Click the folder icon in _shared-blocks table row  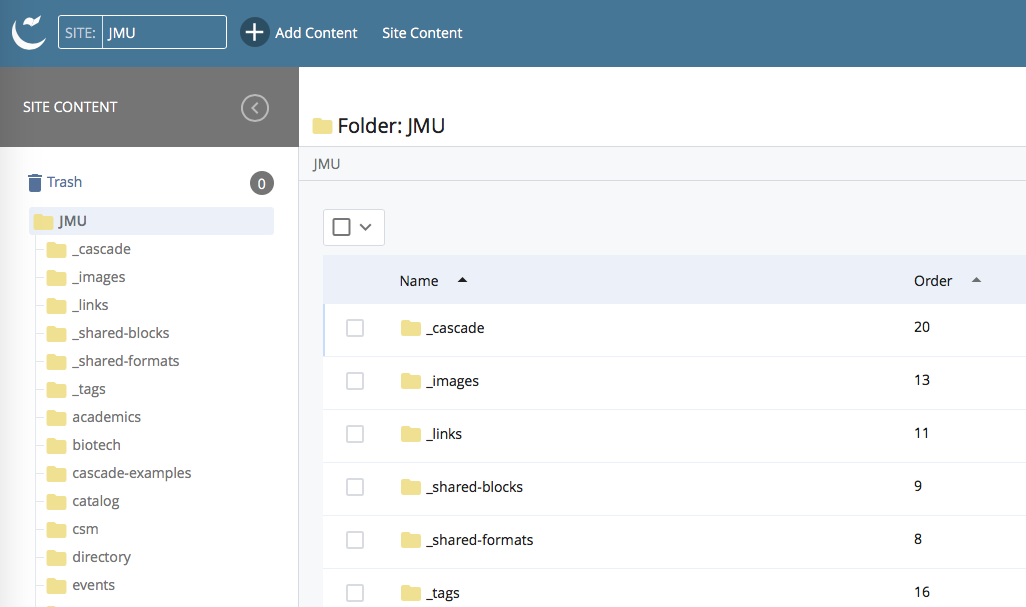[x=411, y=487]
